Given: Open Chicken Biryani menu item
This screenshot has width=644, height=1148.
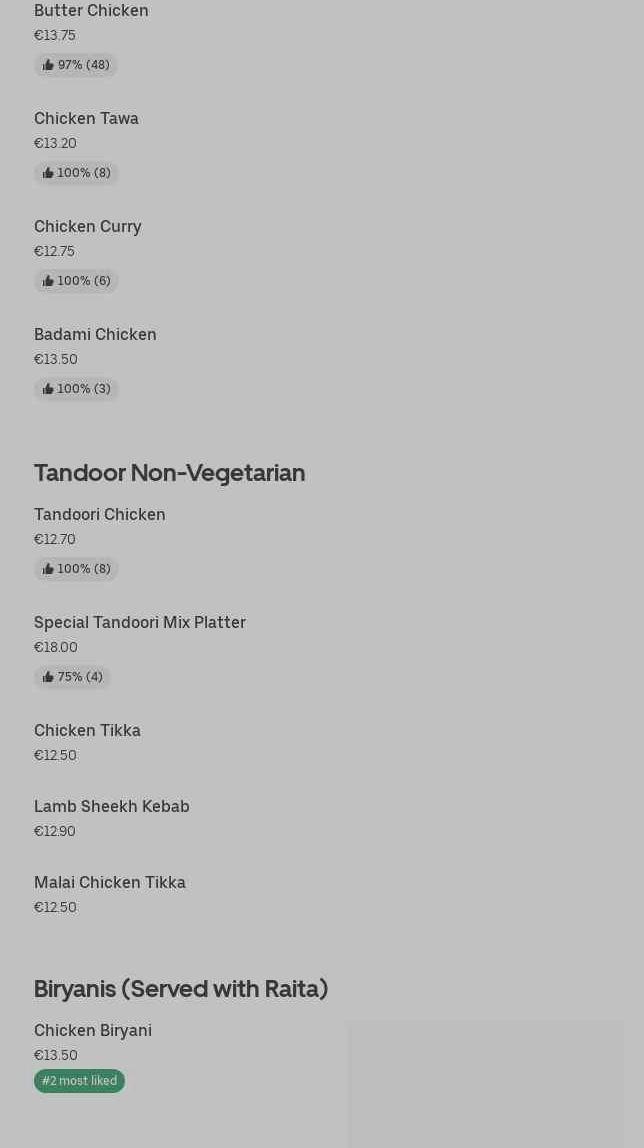Looking at the screenshot, I should [93, 1031].
